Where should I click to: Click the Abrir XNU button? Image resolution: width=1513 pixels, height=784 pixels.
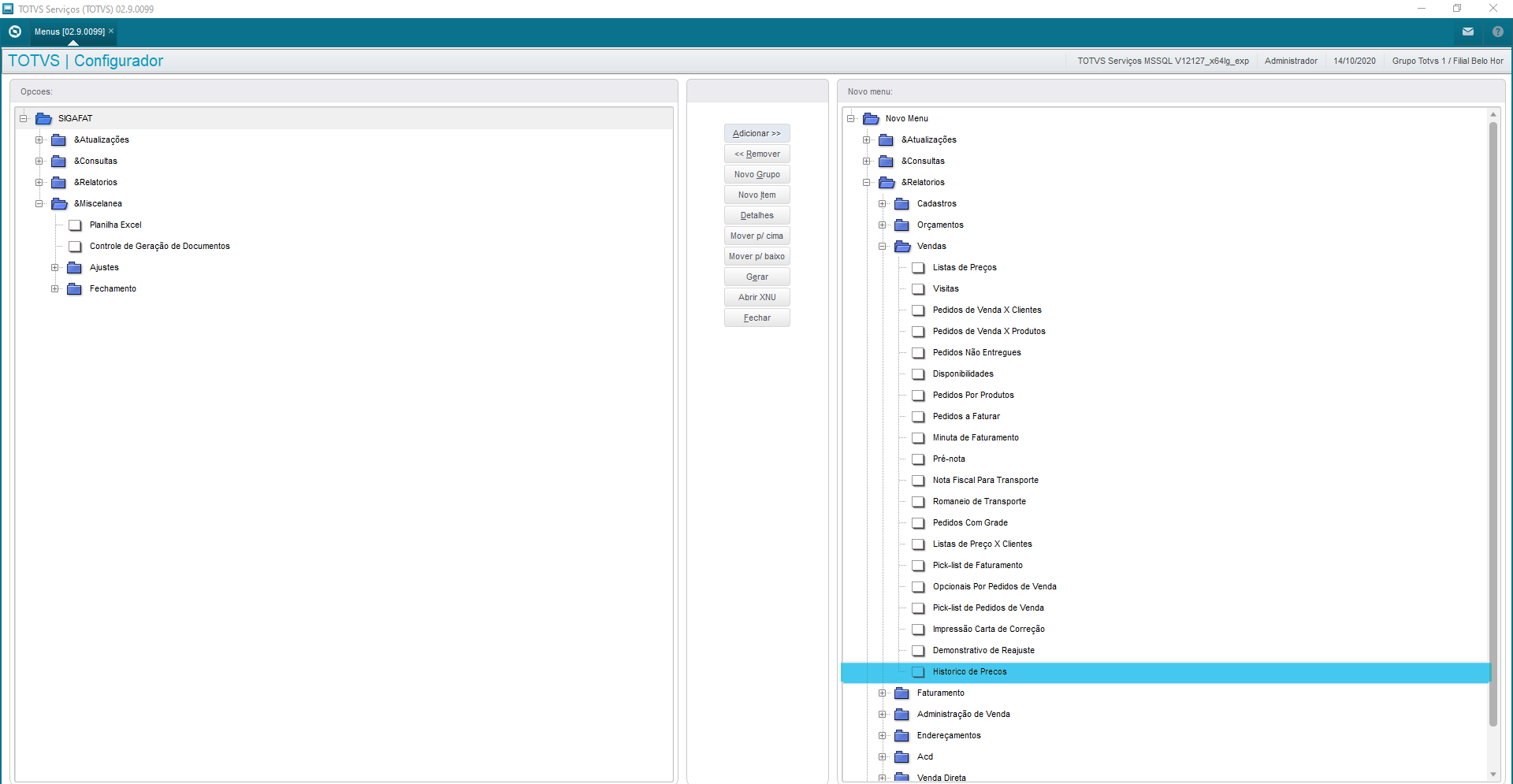point(757,297)
